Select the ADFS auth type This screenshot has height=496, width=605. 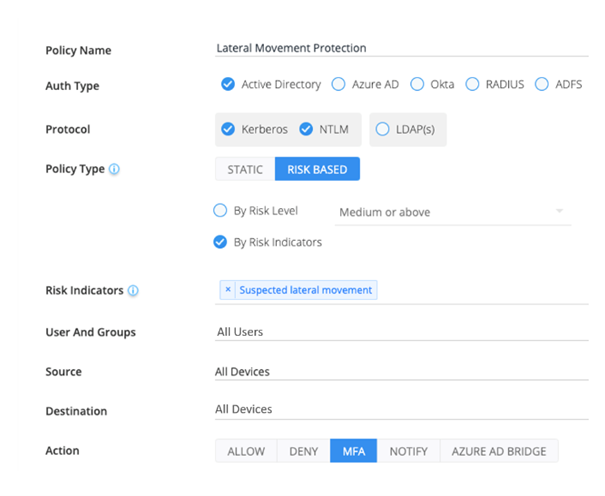click(x=542, y=85)
